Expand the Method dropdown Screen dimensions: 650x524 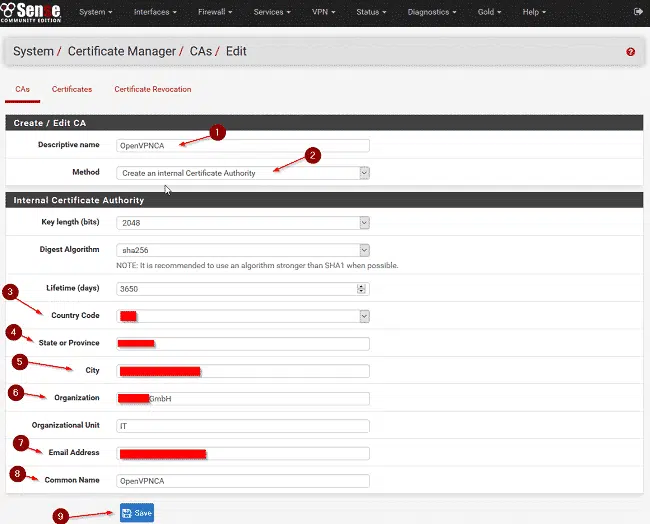[x=243, y=173]
